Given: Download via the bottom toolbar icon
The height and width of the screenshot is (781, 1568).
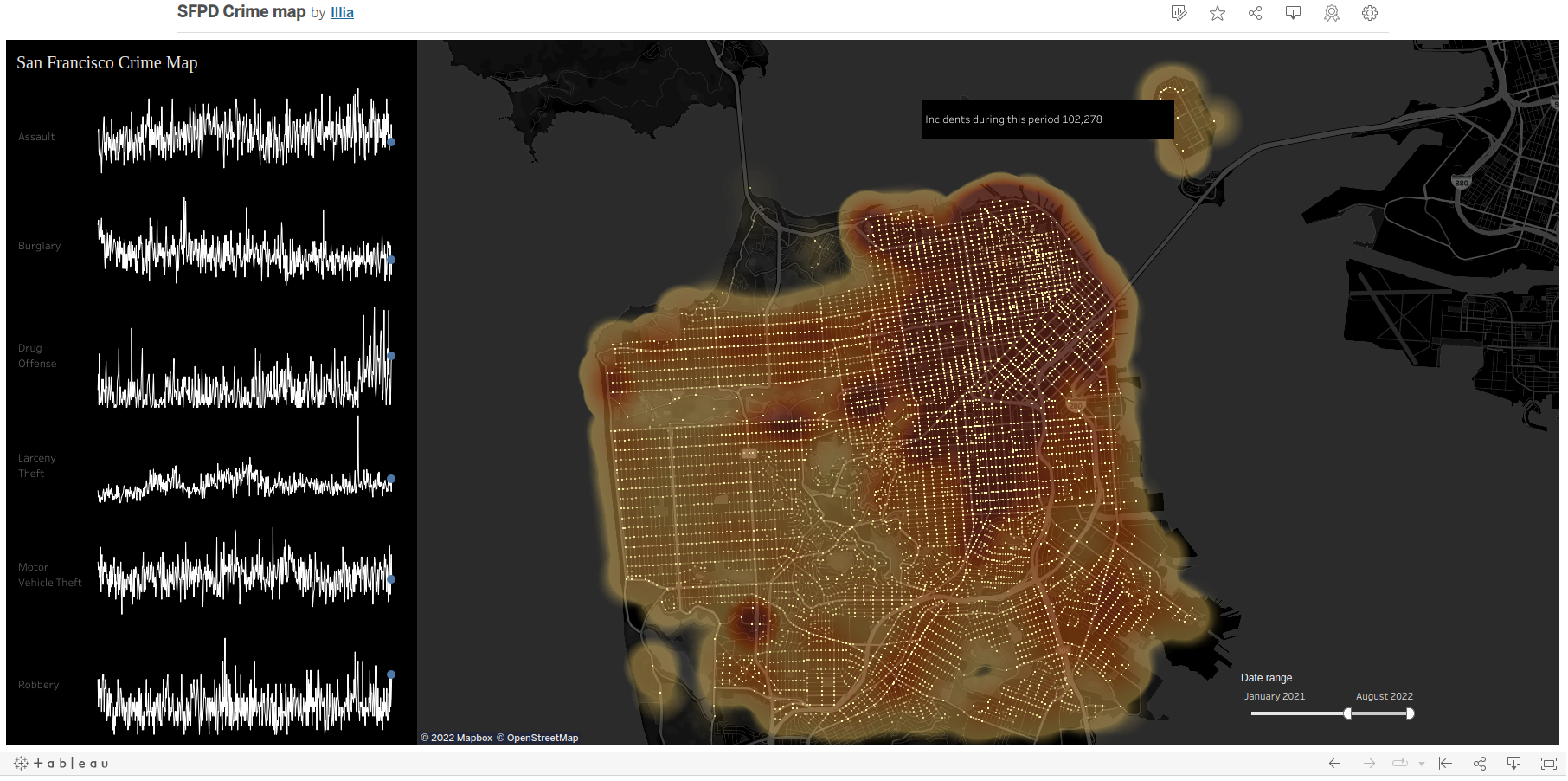Looking at the screenshot, I should 1514,763.
